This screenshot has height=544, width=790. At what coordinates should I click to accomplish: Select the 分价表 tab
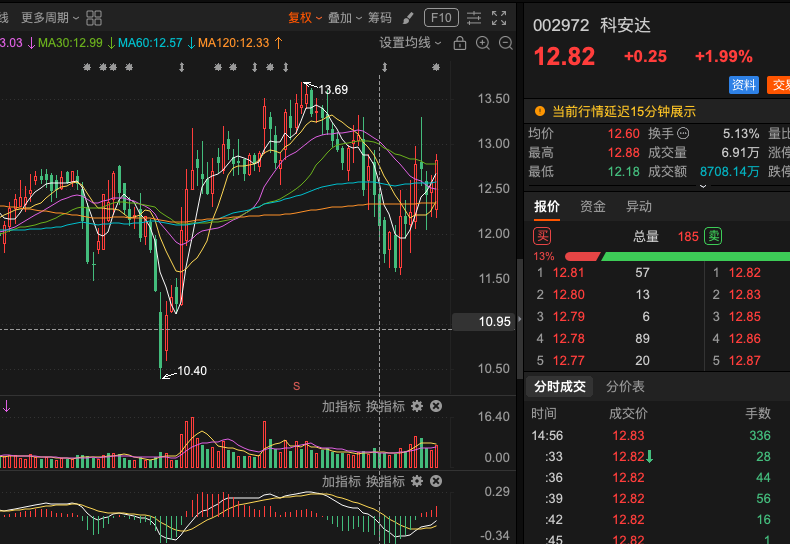(x=625, y=387)
